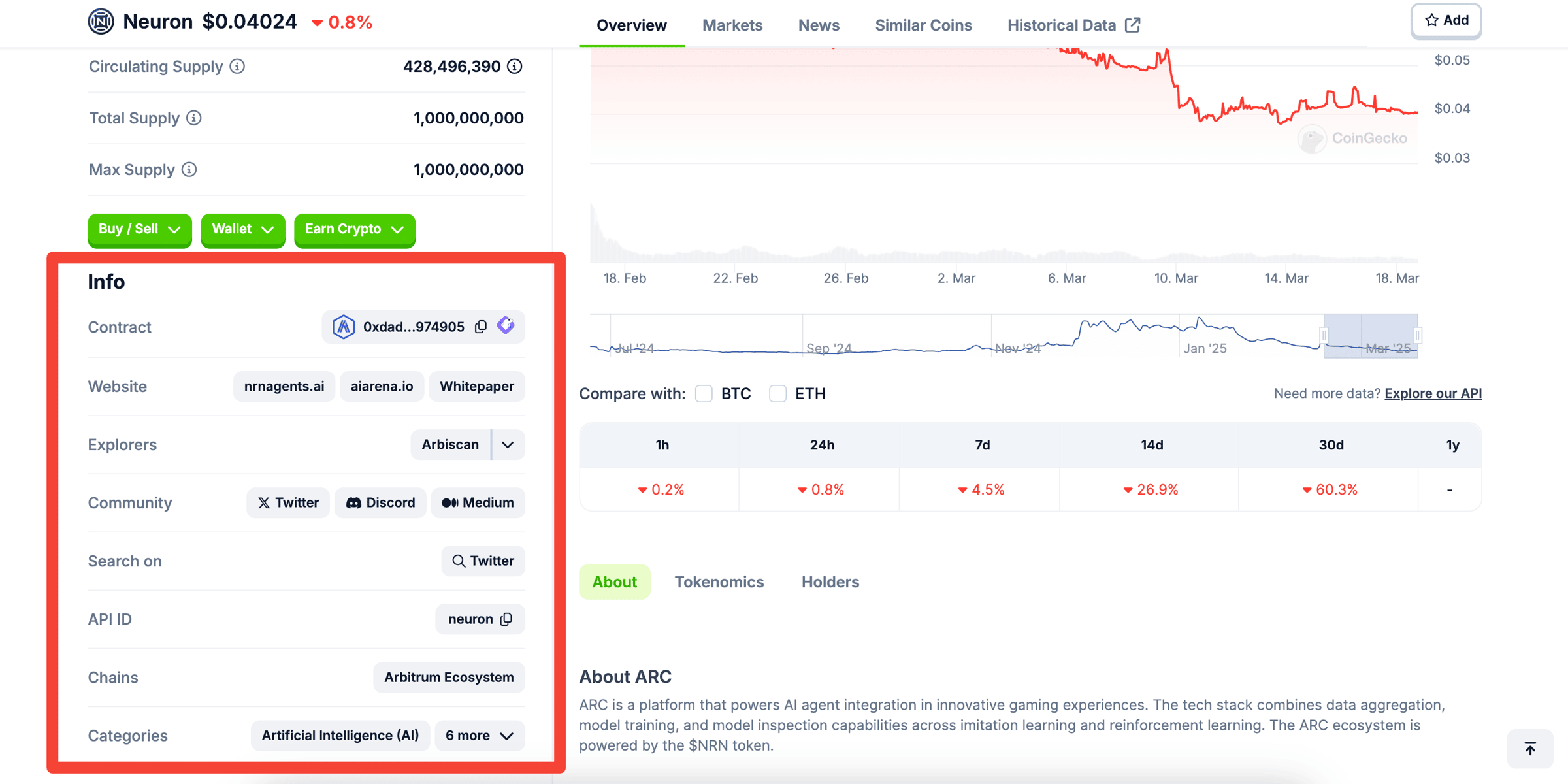Open Historical Data external link
This screenshot has width=1568, height=784.
pos(1073,25)
